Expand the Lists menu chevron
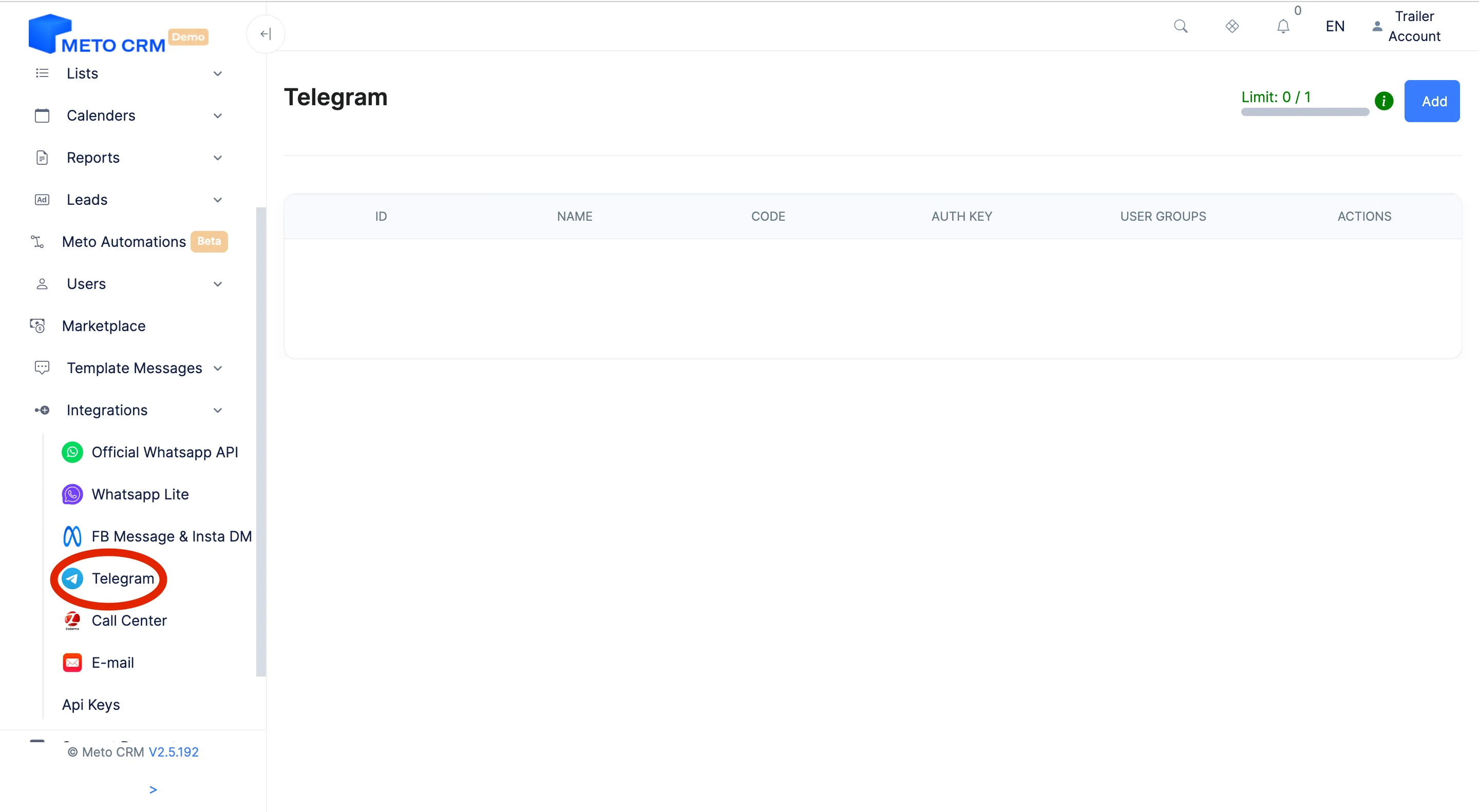The image size is (1479, 812). coord(218,73)
